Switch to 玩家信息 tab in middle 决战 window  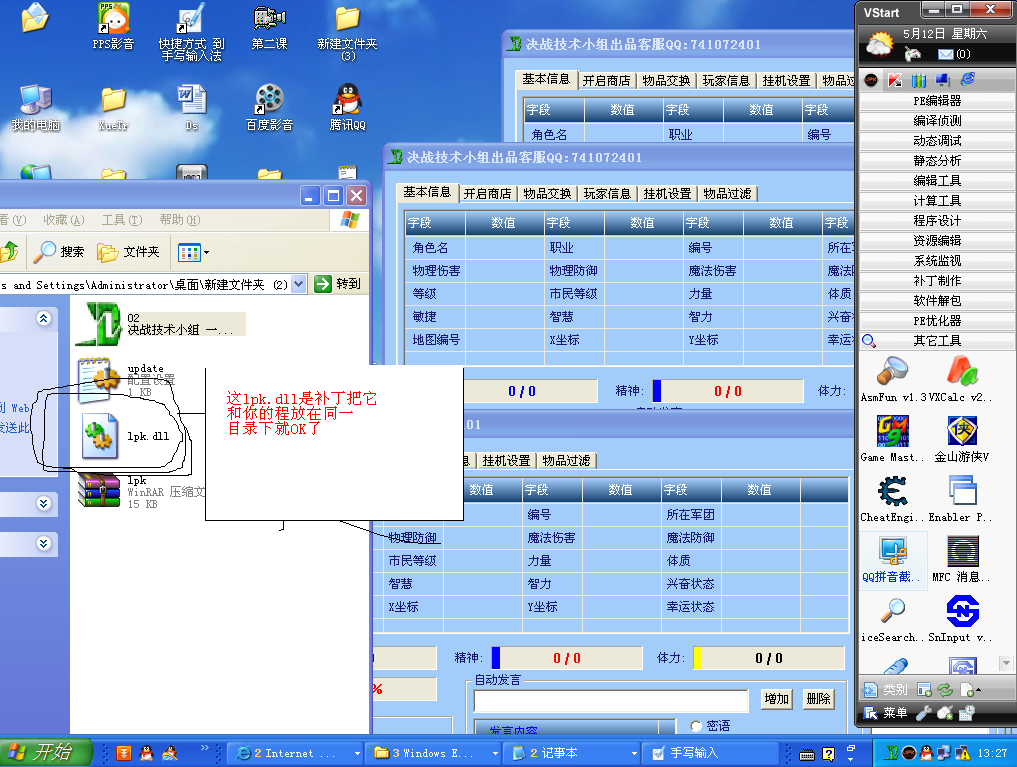[607, 194]
